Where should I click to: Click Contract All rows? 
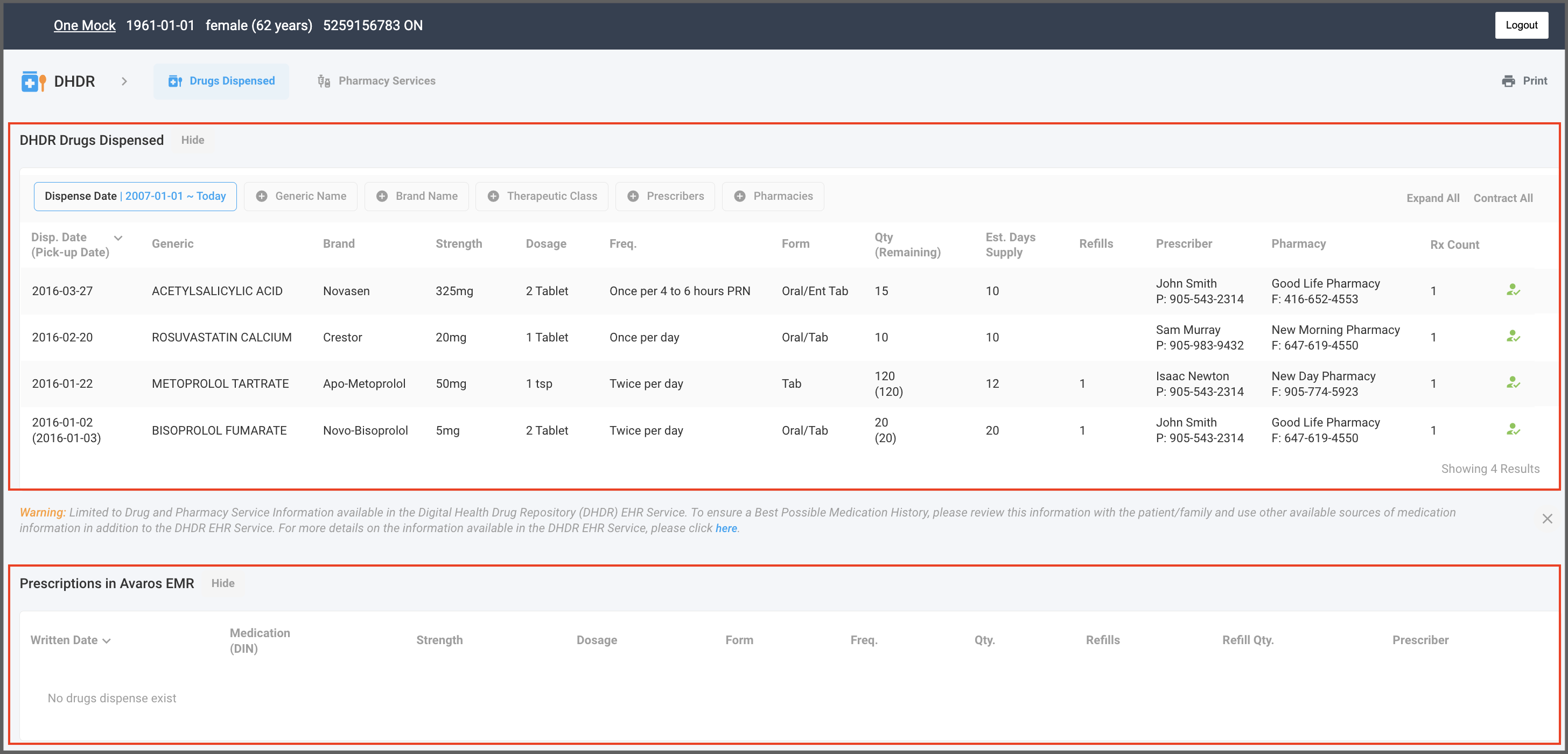[1503, 198]
